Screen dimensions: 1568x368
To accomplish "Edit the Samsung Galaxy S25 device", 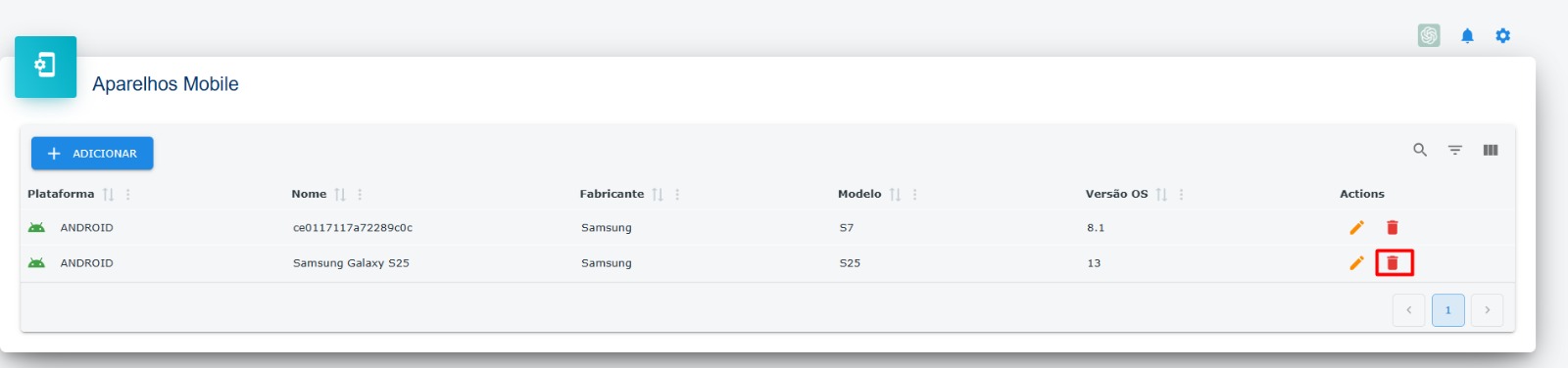I will pos(1356,263).
